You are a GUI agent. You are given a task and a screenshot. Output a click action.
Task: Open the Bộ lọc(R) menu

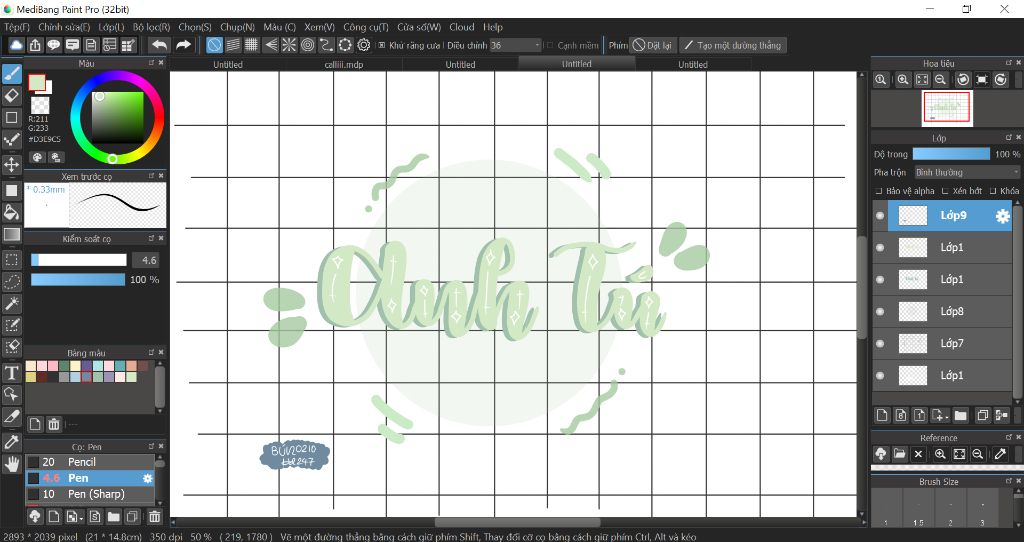tap(152, 27)
